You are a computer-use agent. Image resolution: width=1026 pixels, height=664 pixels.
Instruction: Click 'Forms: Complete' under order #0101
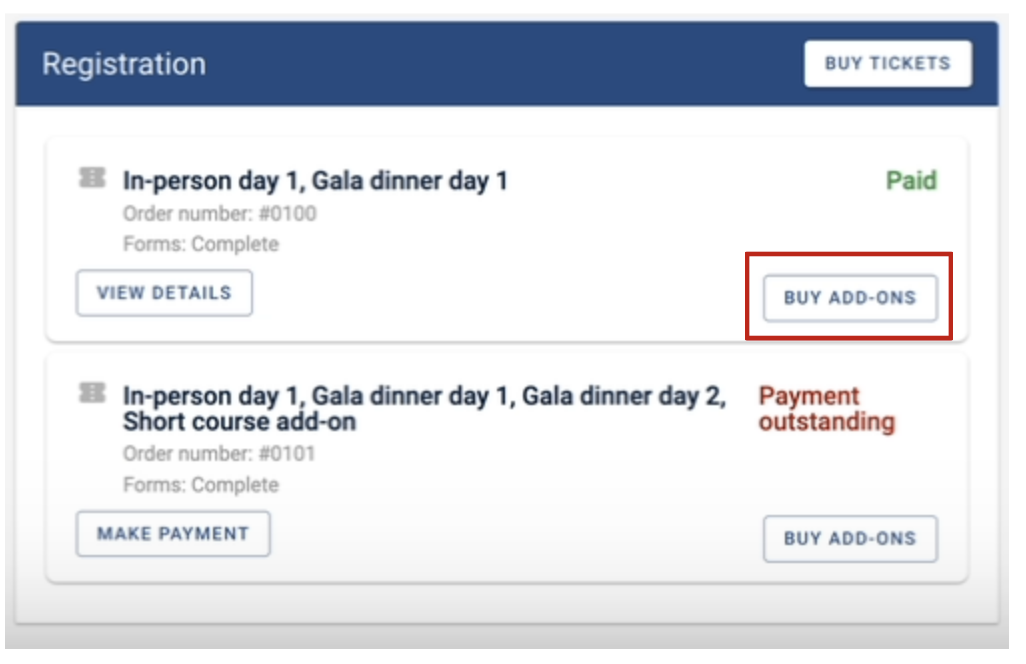pyautogui.click(x=201, y=485)
